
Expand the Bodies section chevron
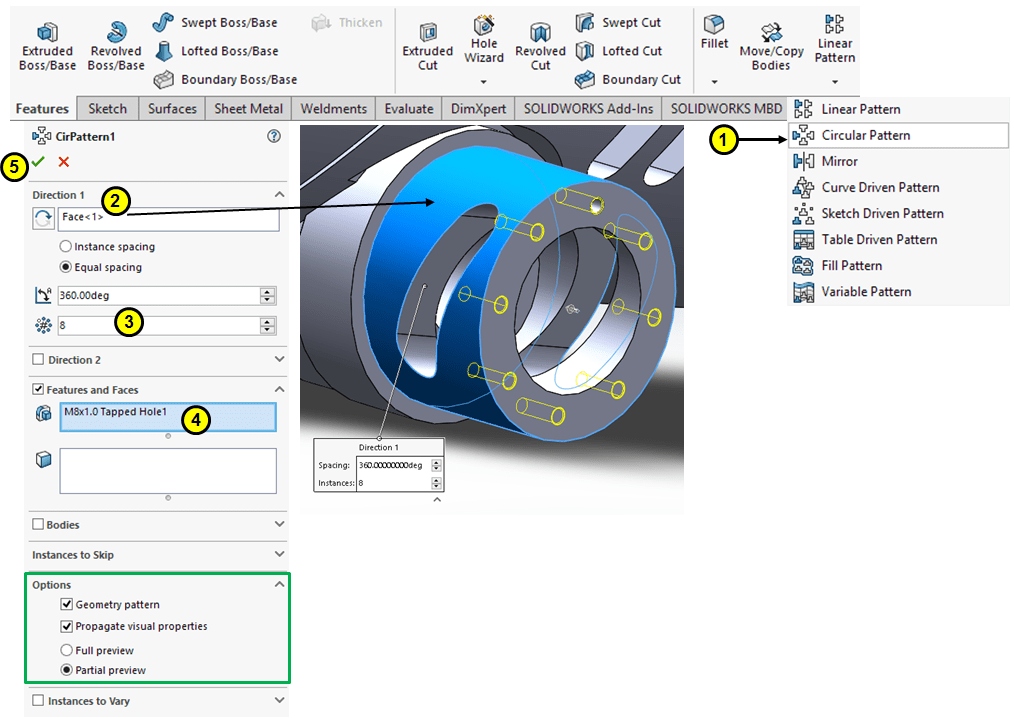click(279, 524)
